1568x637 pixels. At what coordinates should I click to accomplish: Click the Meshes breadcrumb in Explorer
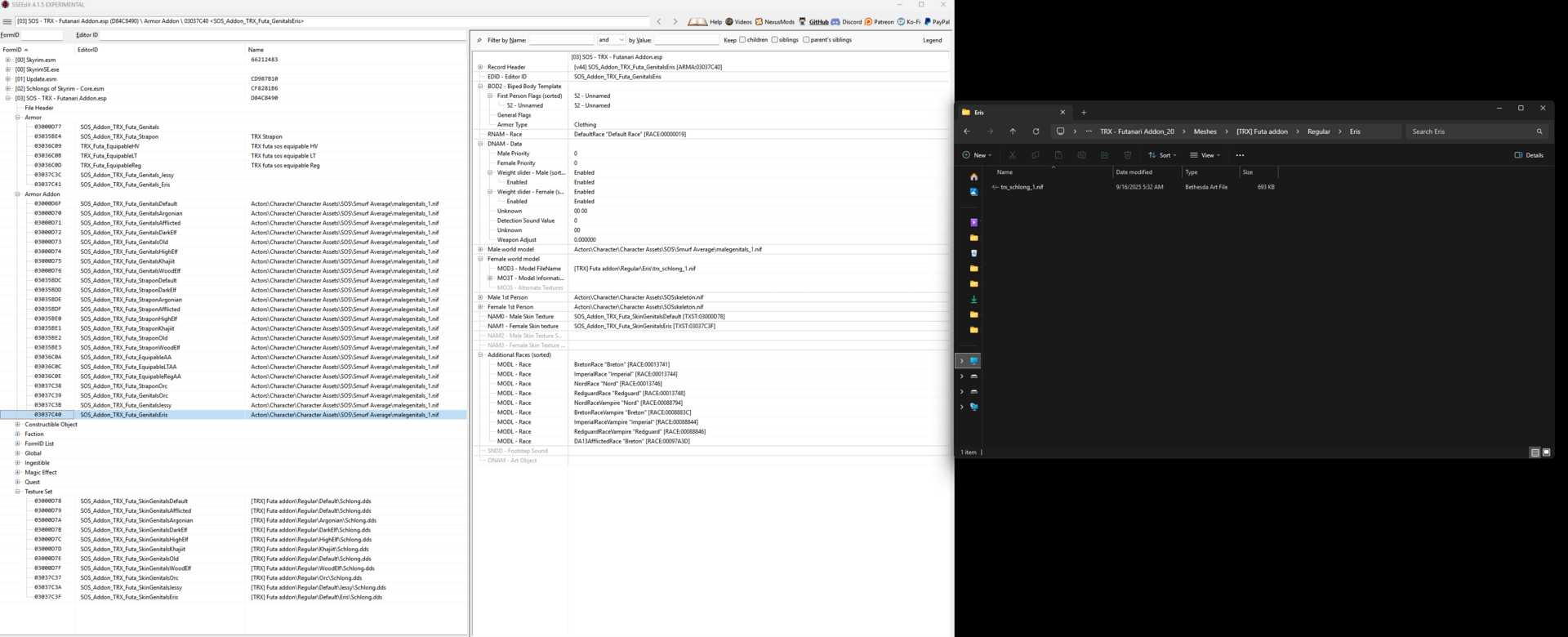1205,131
